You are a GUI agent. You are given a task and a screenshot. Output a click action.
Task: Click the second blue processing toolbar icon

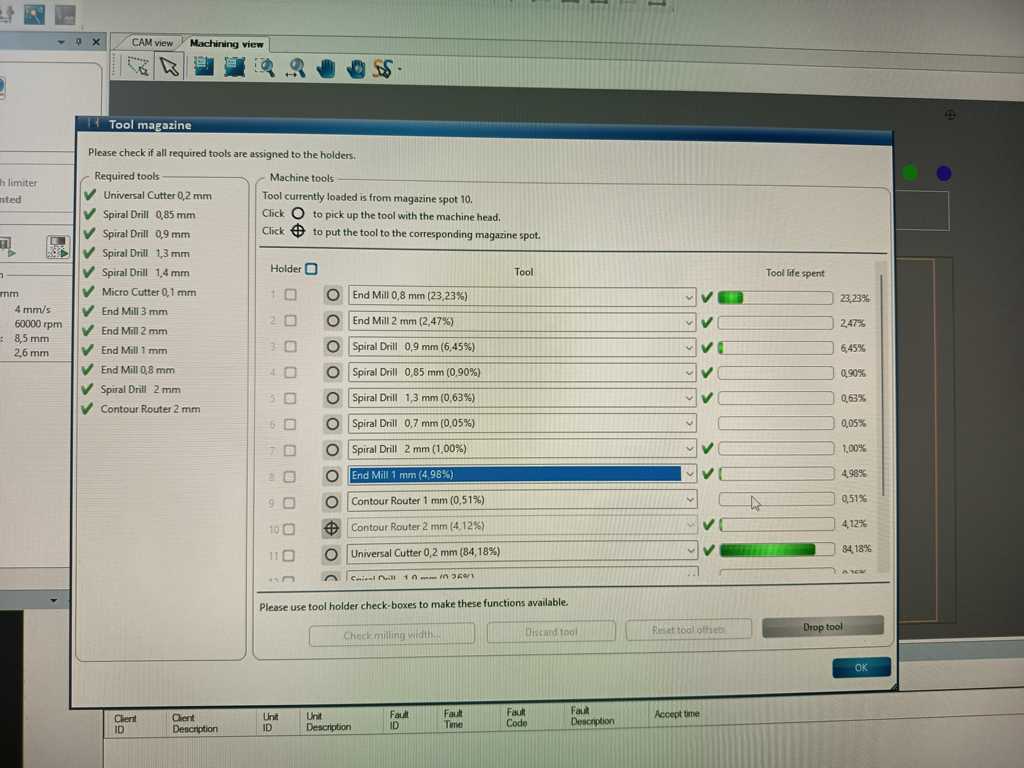coord(234,67)
